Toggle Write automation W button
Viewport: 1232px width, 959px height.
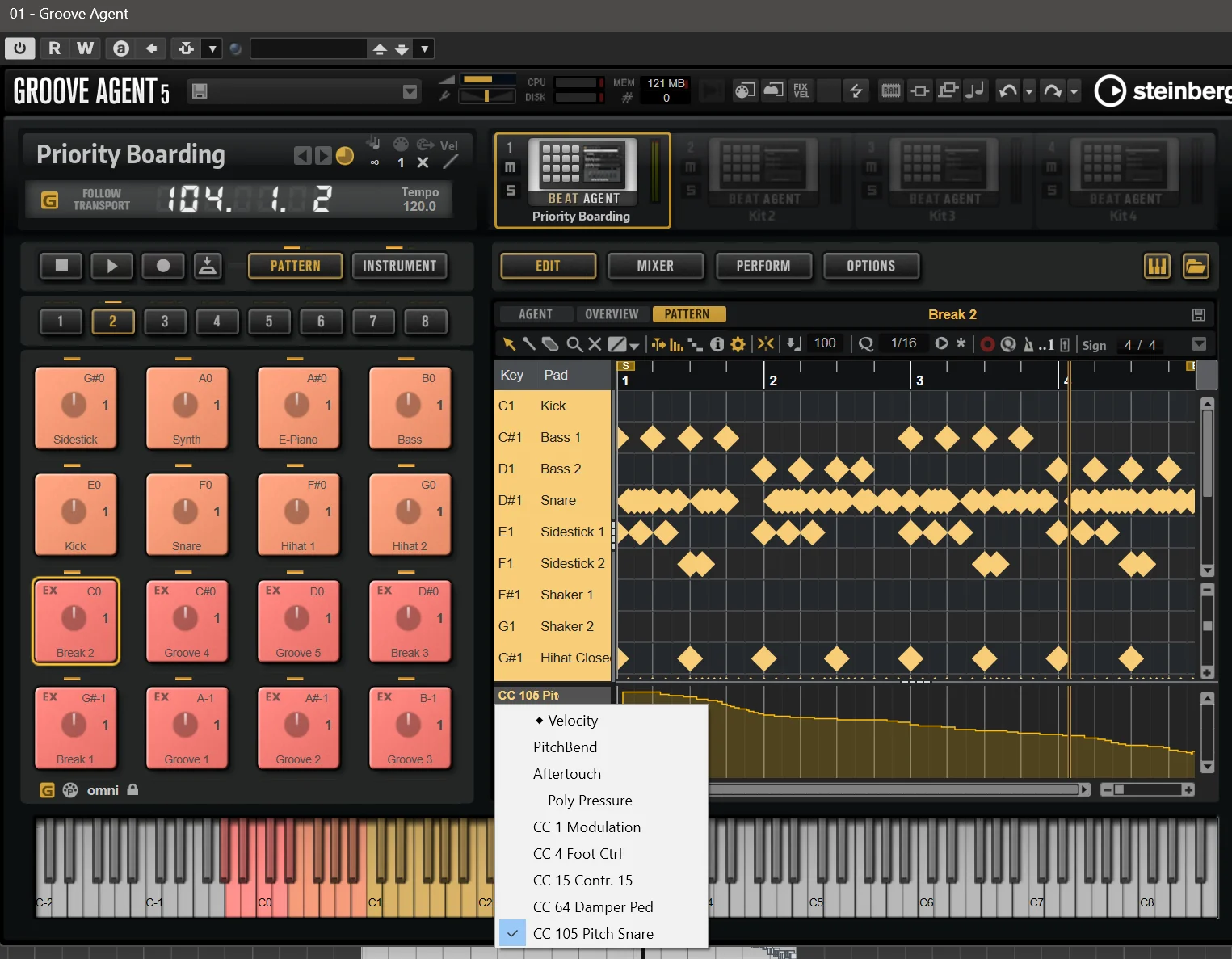(85, 48)
